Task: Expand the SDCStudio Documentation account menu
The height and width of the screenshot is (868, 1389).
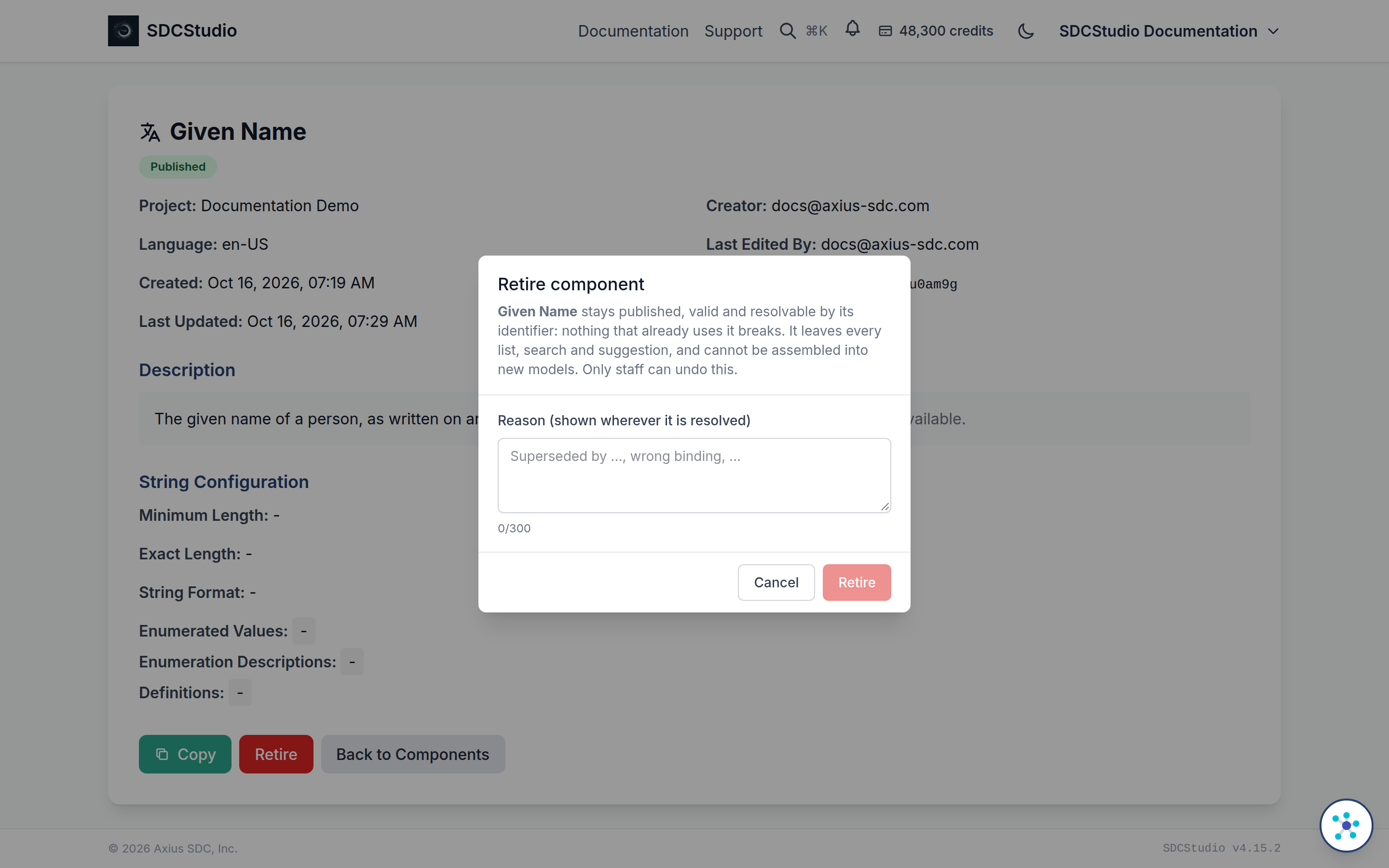Action: (x=1169, y=31)
